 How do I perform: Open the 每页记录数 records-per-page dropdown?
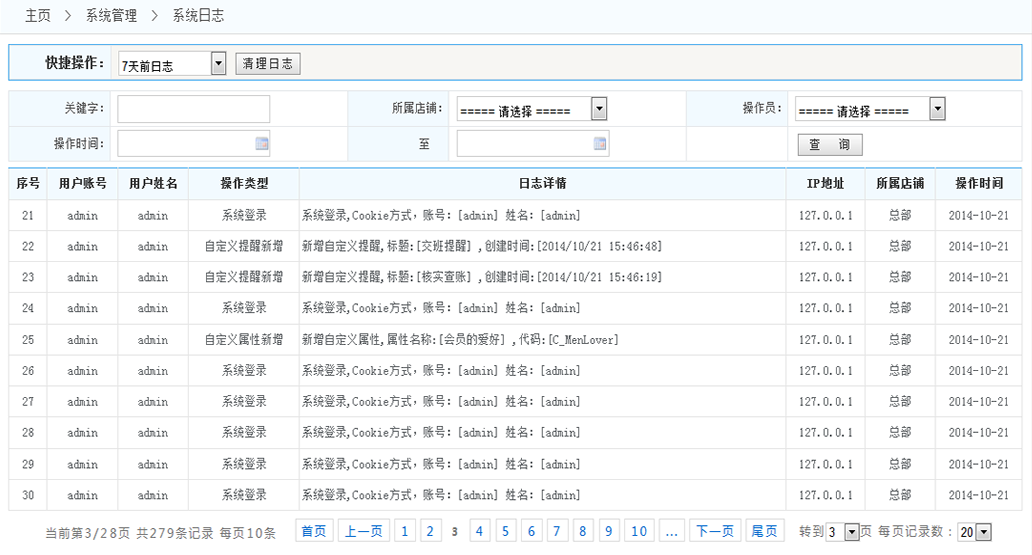(983, 533)
